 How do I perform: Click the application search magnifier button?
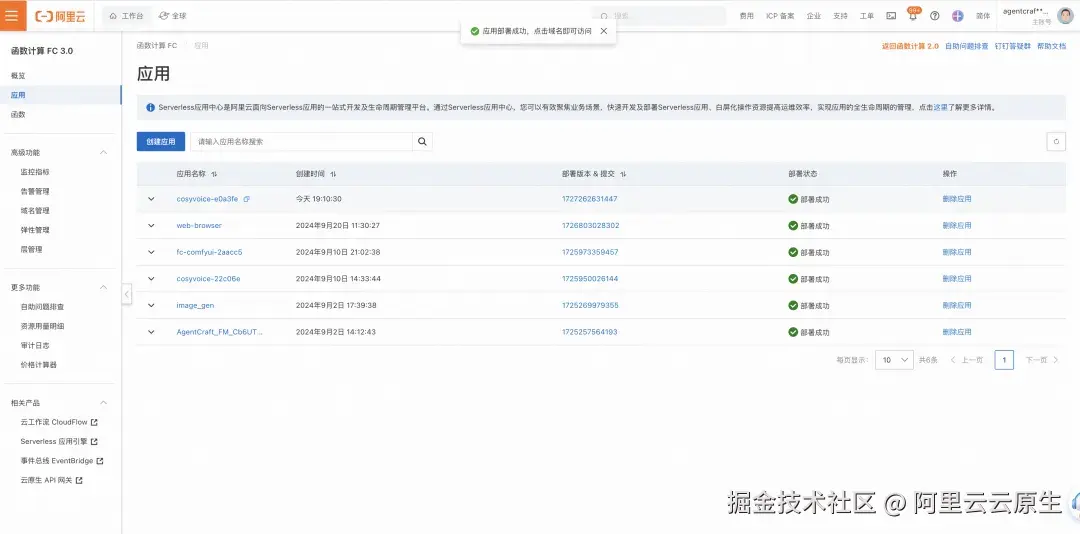(x=422, y=142)
